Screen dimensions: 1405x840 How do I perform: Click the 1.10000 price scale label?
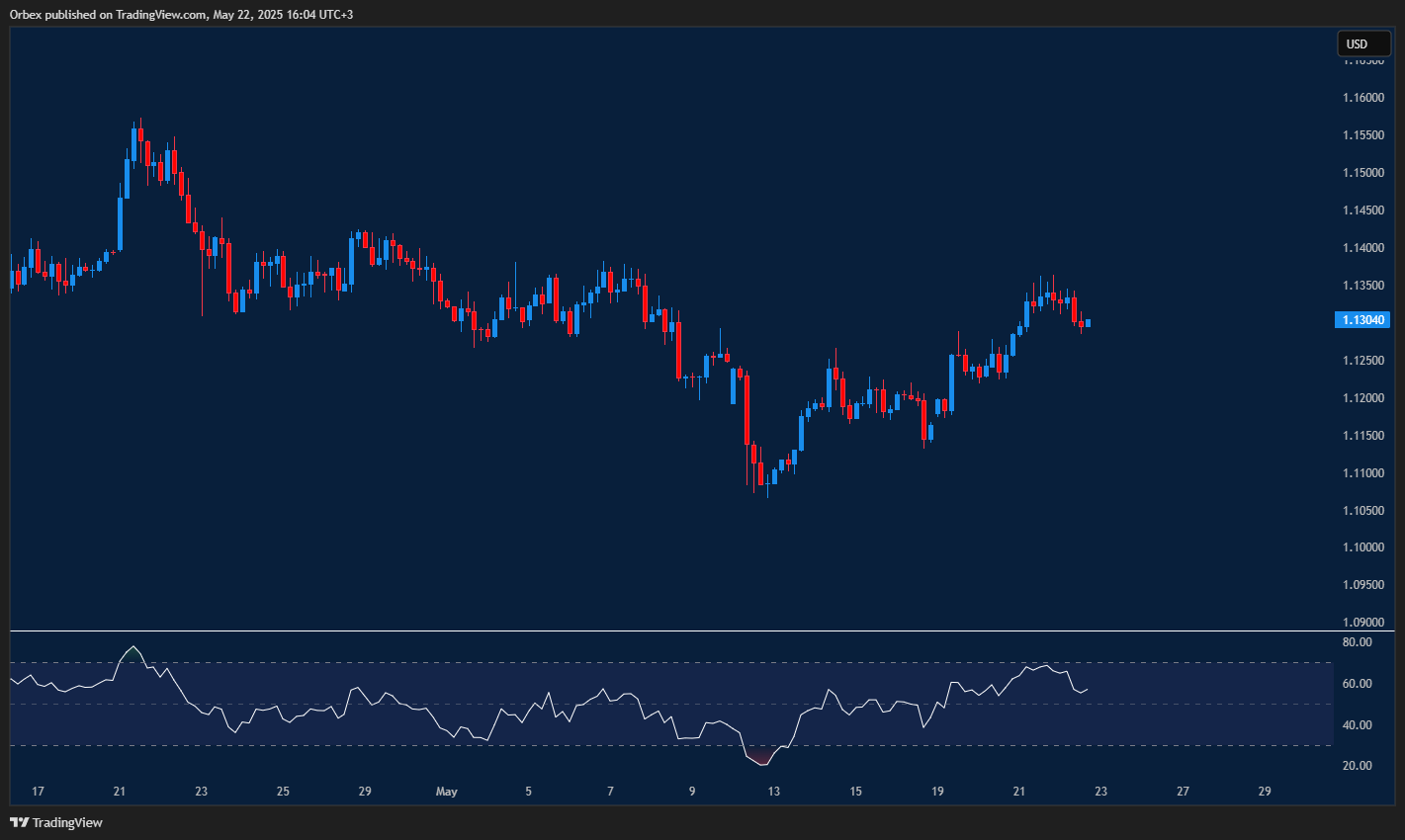tap(1362, 547)
